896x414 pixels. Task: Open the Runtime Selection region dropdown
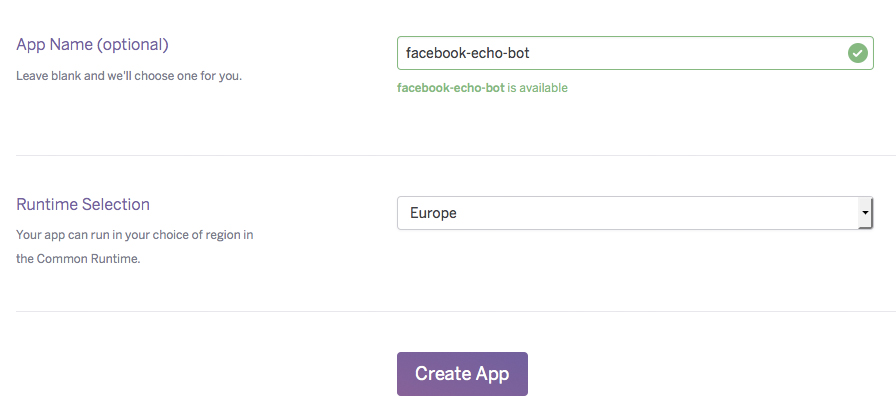635,213
